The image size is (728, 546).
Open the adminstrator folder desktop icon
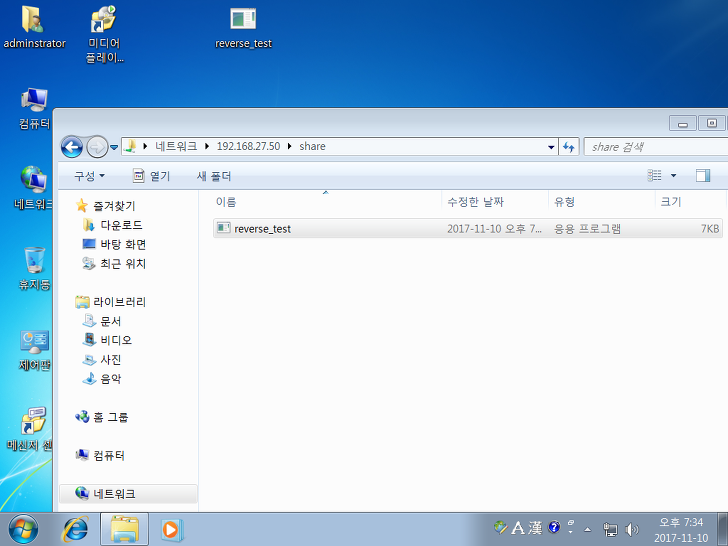point(34,27)
